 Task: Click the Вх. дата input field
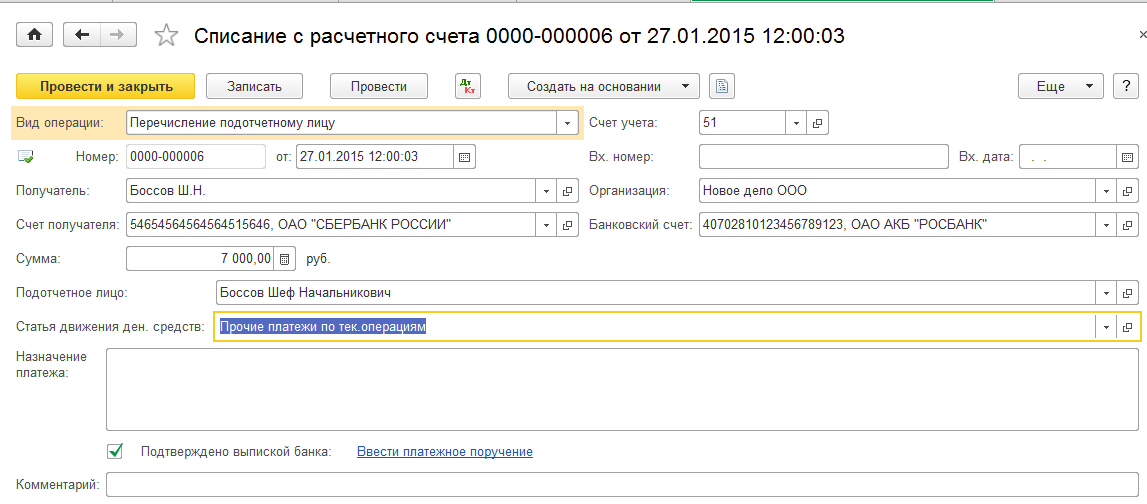tap(1069, 157)
